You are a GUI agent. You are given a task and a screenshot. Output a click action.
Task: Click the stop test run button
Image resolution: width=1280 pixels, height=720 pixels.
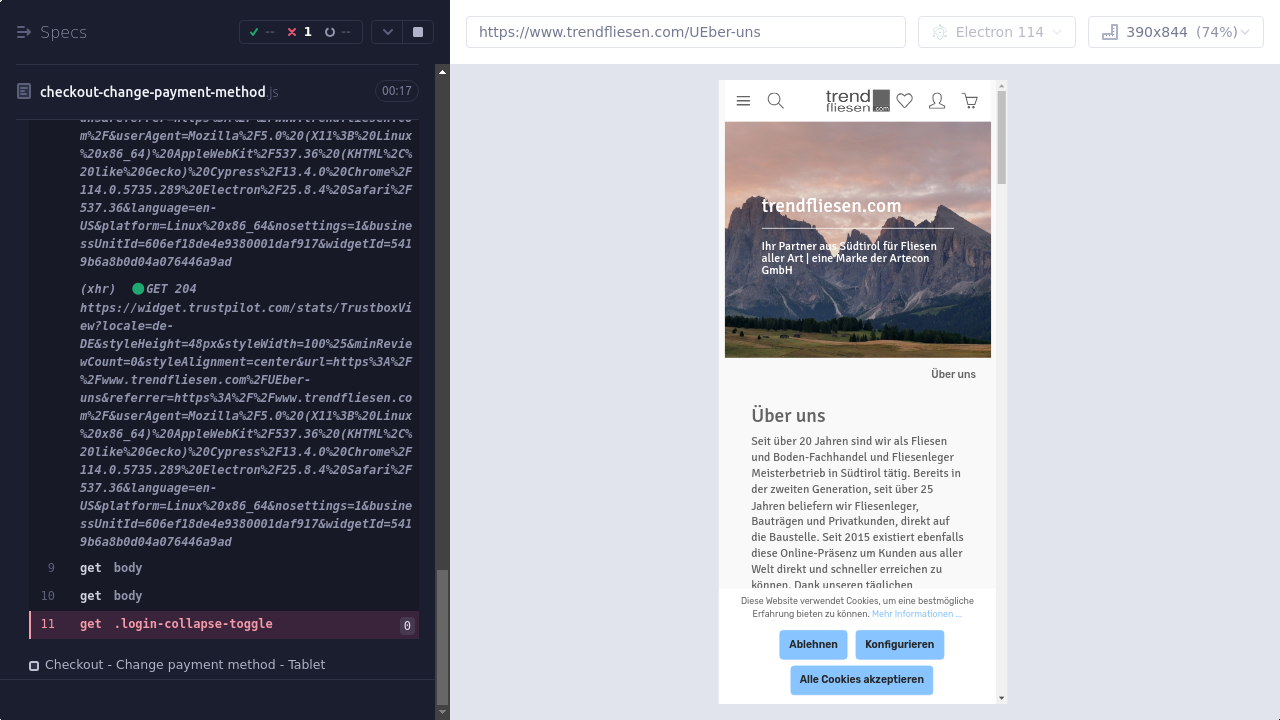pyautogui.click(x=418, y=32)
